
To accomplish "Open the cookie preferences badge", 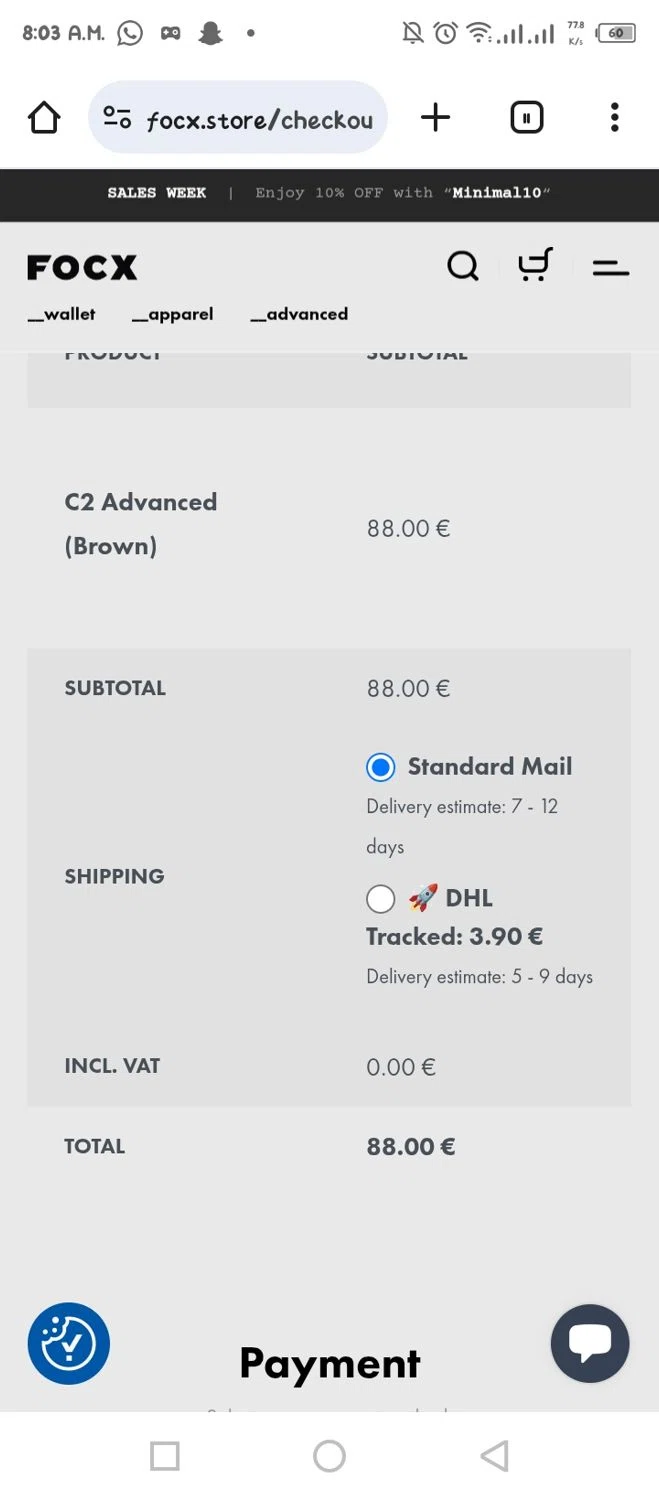I will pyautogui.click(x=69, y=1343).
